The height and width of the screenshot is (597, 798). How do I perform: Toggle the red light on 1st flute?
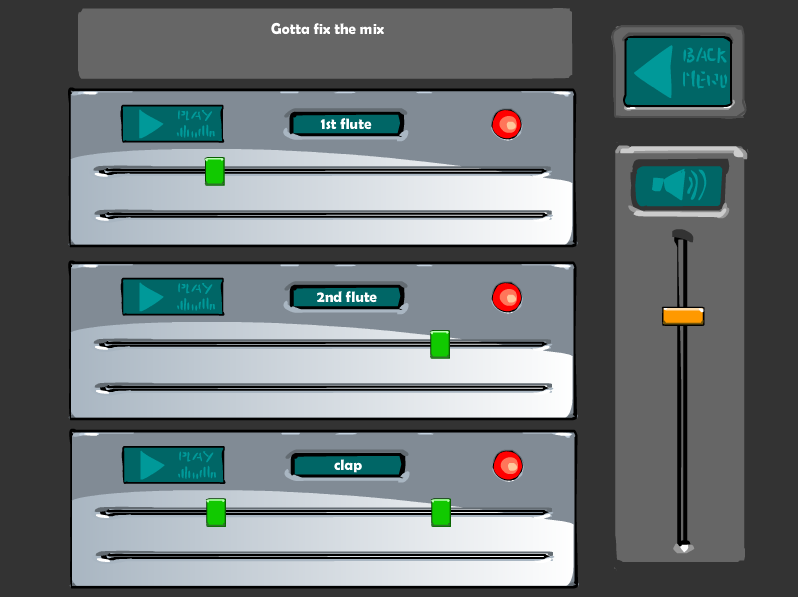point(507,125)
